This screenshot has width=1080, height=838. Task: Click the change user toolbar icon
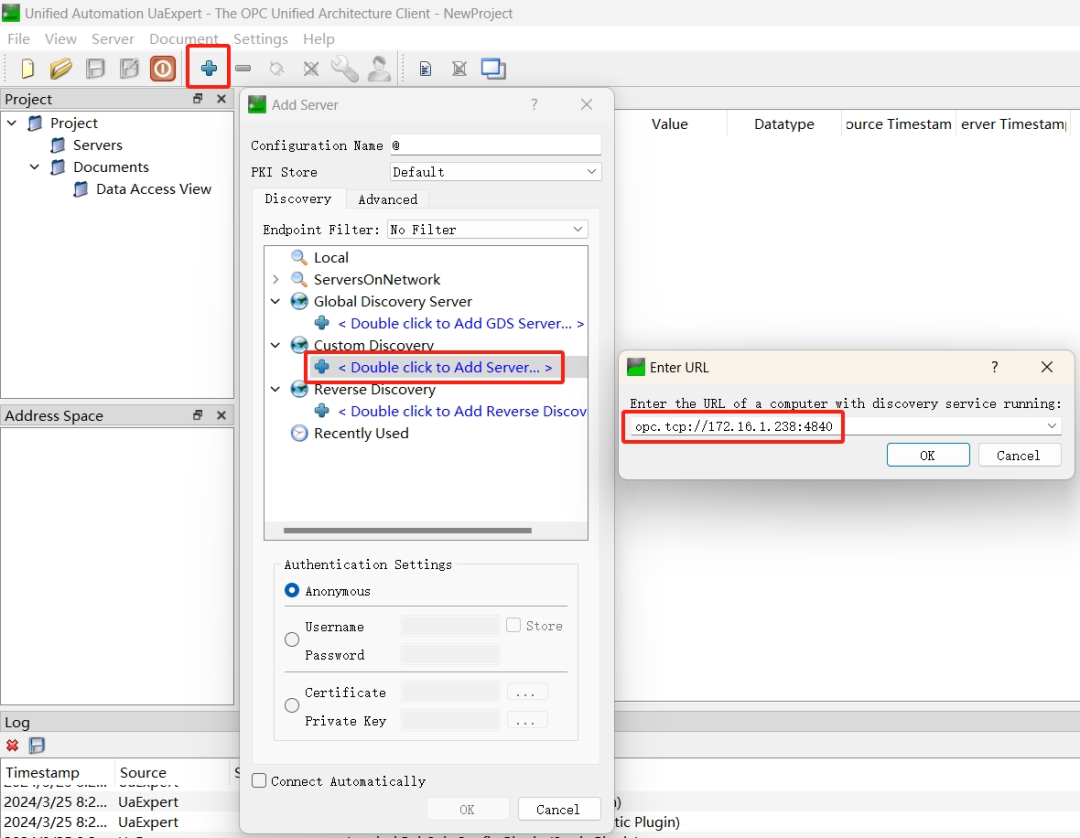[x=379, y=69]
